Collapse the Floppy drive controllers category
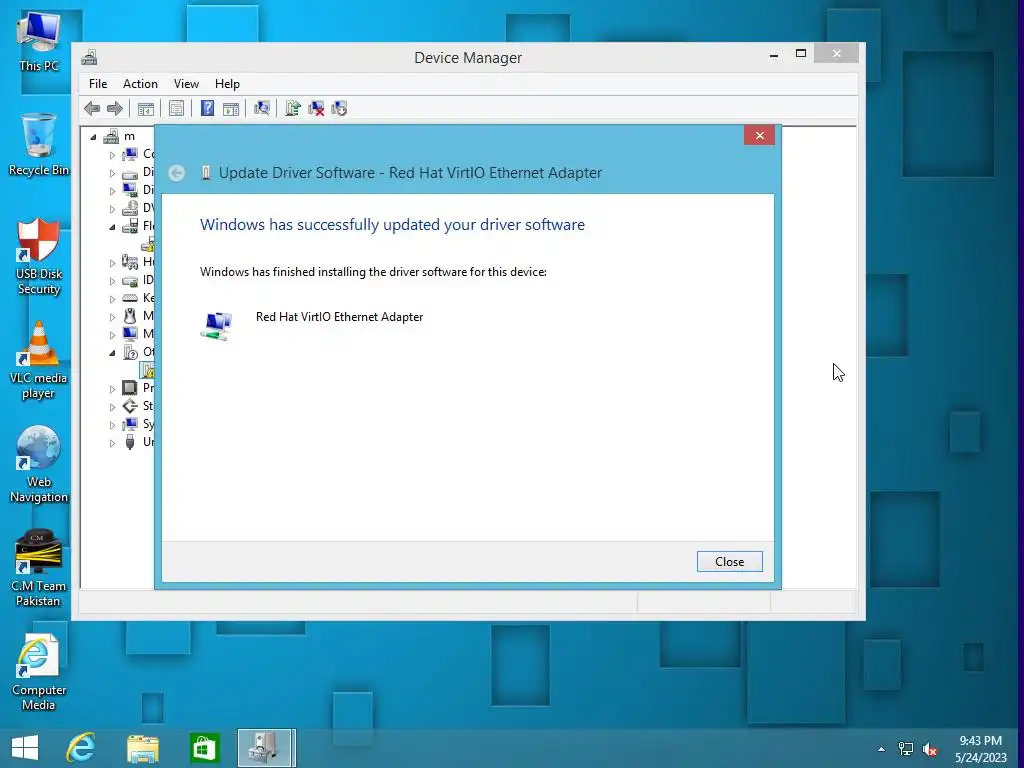Image resolution: width=1024 pixels, height=768 pixels. (112, 227)
